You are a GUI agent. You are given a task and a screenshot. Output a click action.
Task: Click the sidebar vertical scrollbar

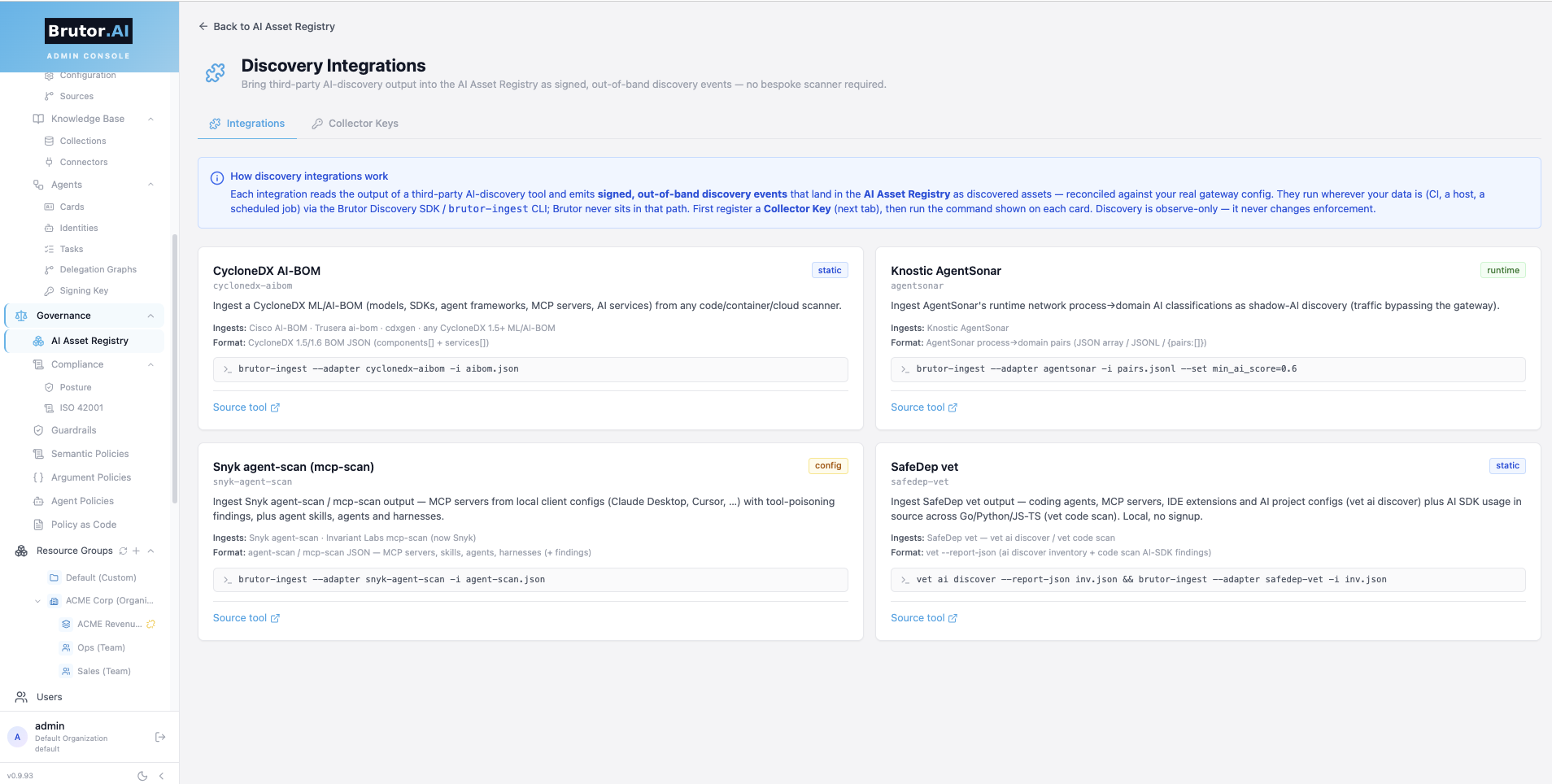[174, 368]
